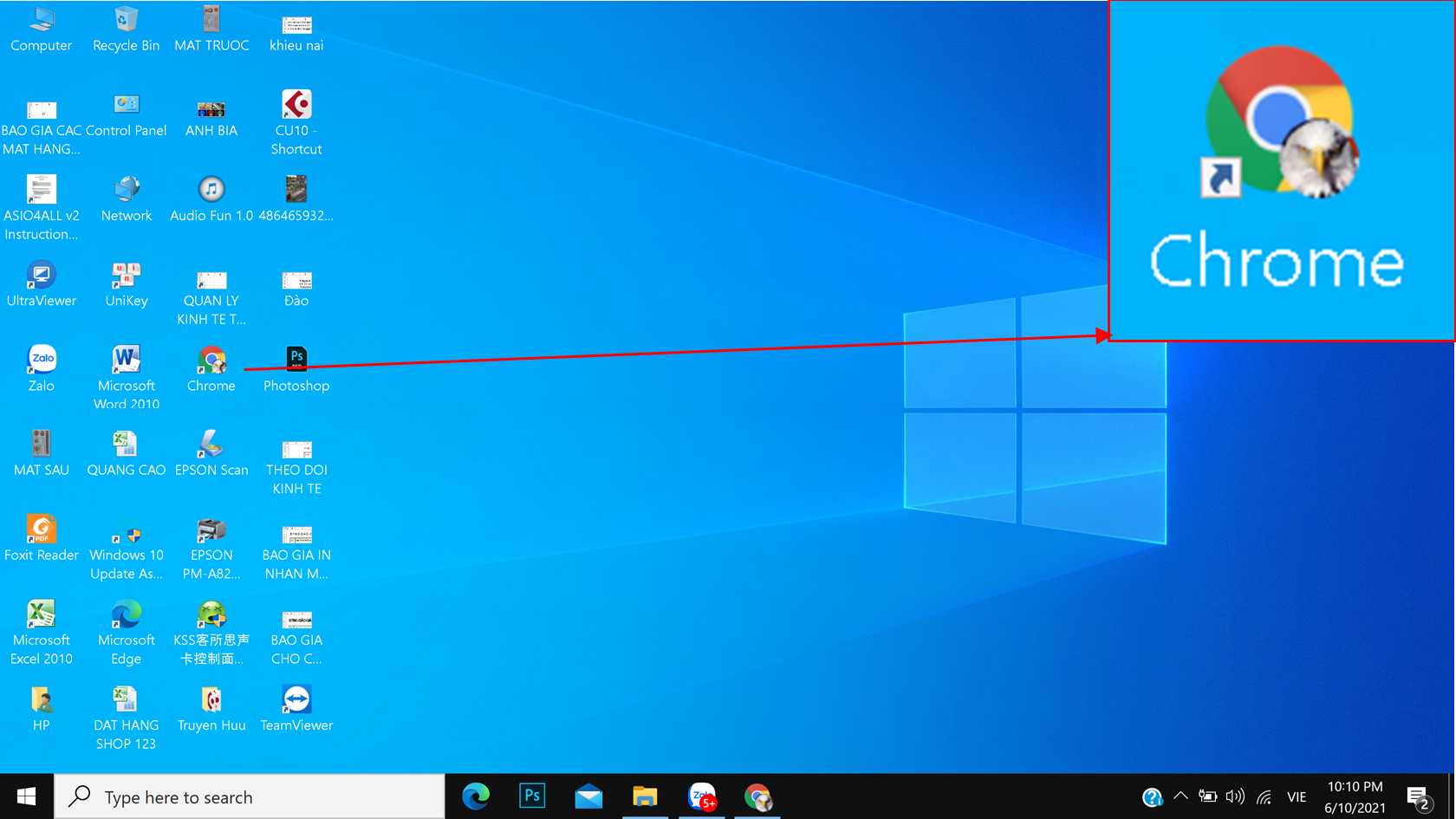Open the Control Panel shortcut
Image resolution: width=1456 pixels, height=819 pixels.
pos(127,117)
